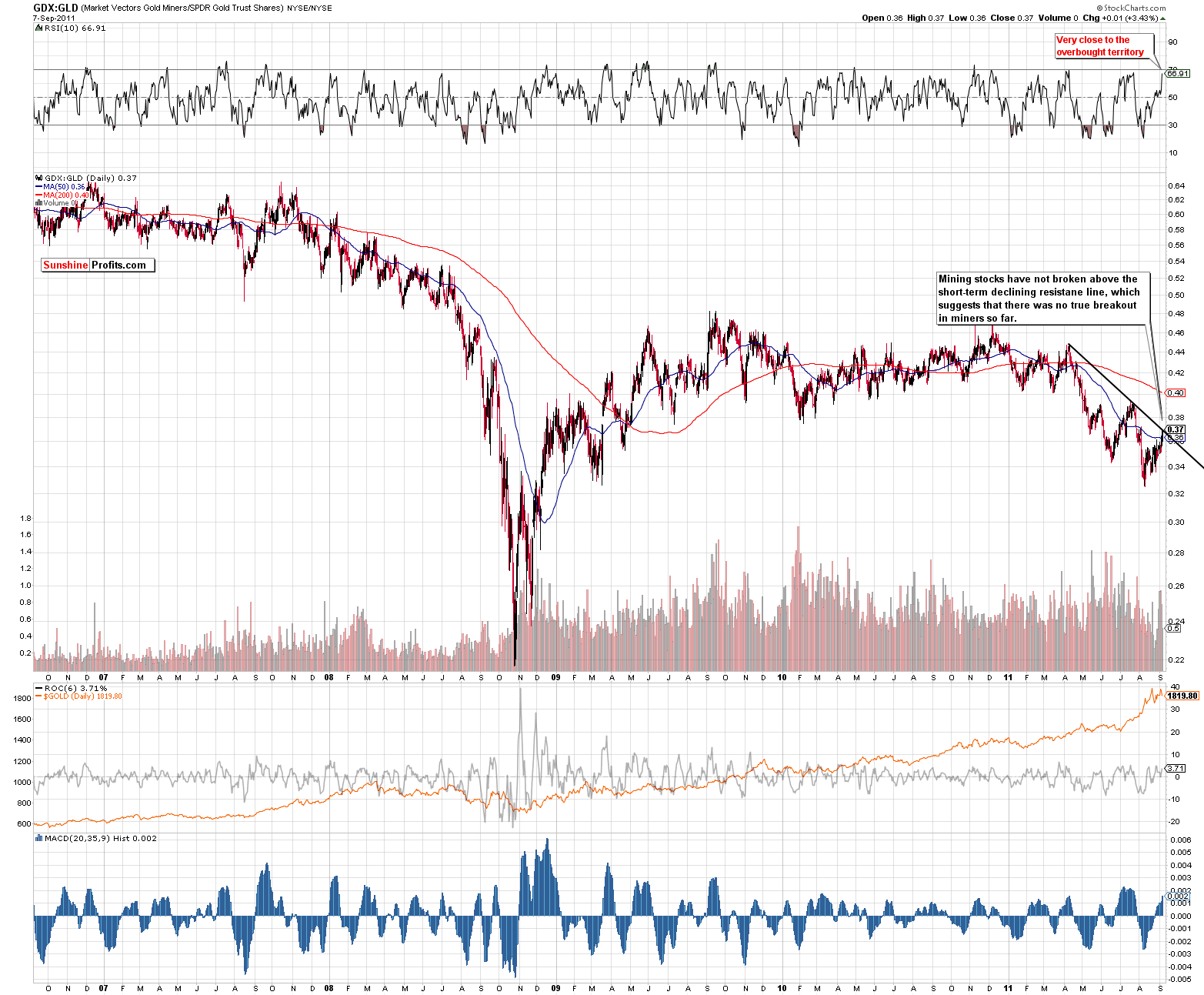This screenshot has width=1204, height=995.
Task: Click the 'RSI(10) 66.91' legend text
Action: 75,28
